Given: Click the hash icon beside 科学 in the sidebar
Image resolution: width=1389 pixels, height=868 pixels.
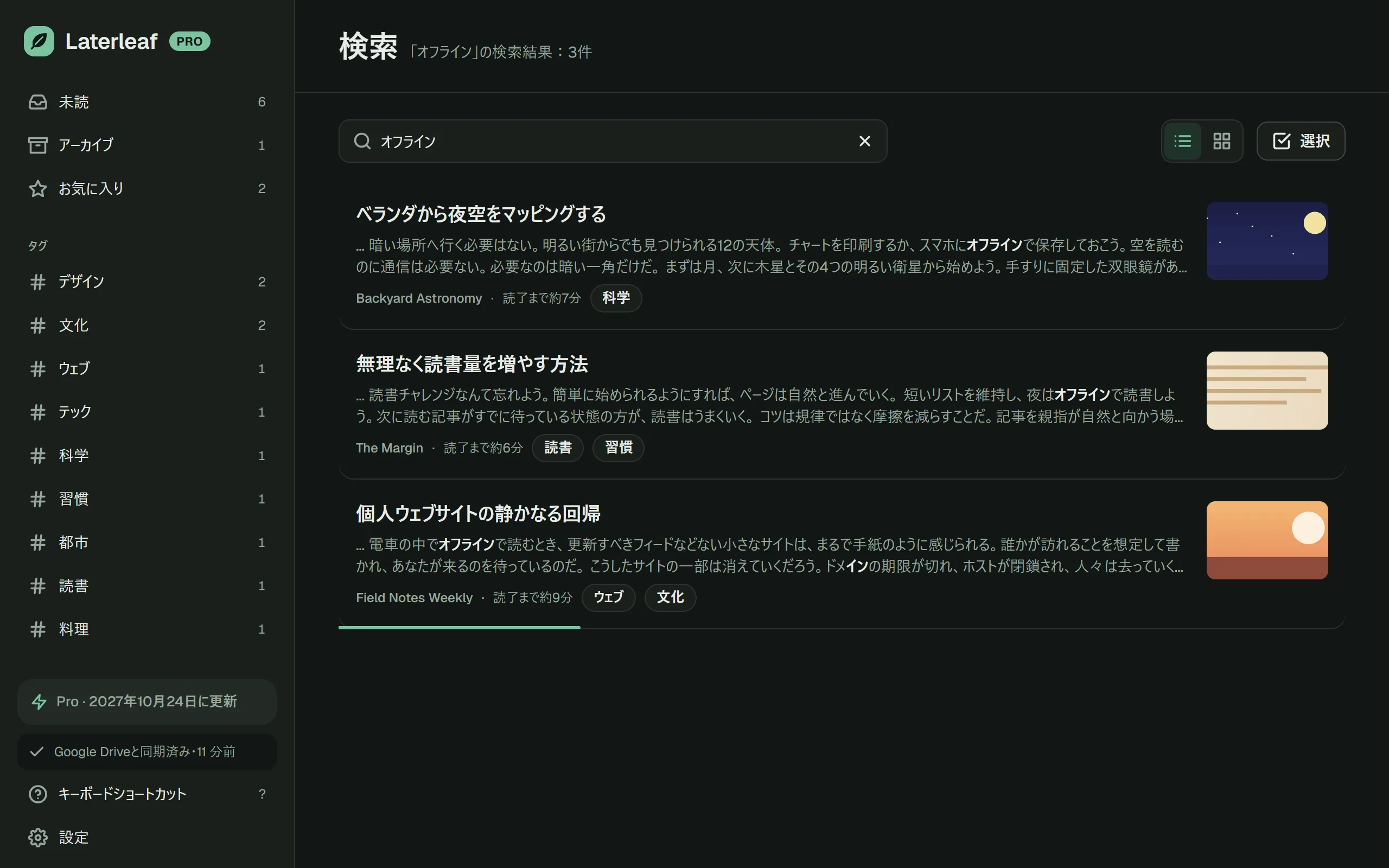Looking at the screenshot, I should pos(38,456).
